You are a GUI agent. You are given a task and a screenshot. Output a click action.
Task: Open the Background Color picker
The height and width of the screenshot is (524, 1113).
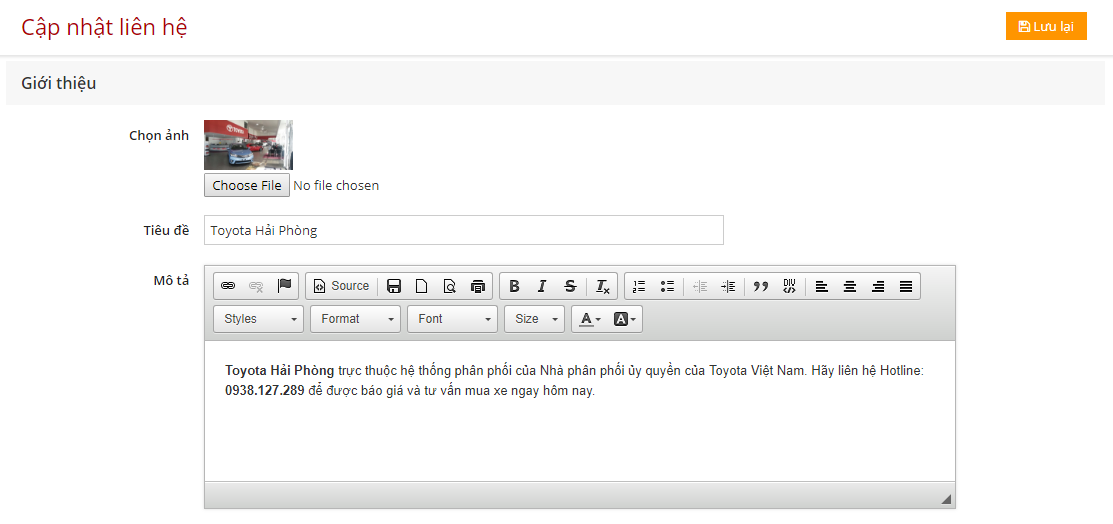pyautogui.click(x=625, y=319)
